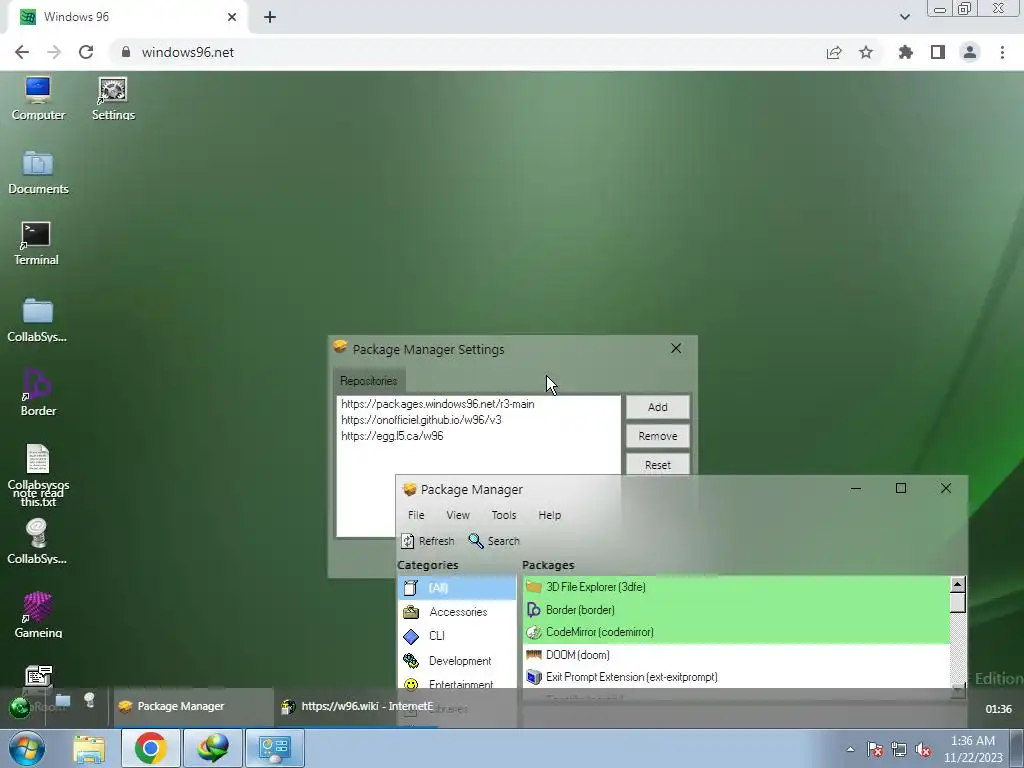Open File Explorer from Windows taskbar

tap(89, 748)
